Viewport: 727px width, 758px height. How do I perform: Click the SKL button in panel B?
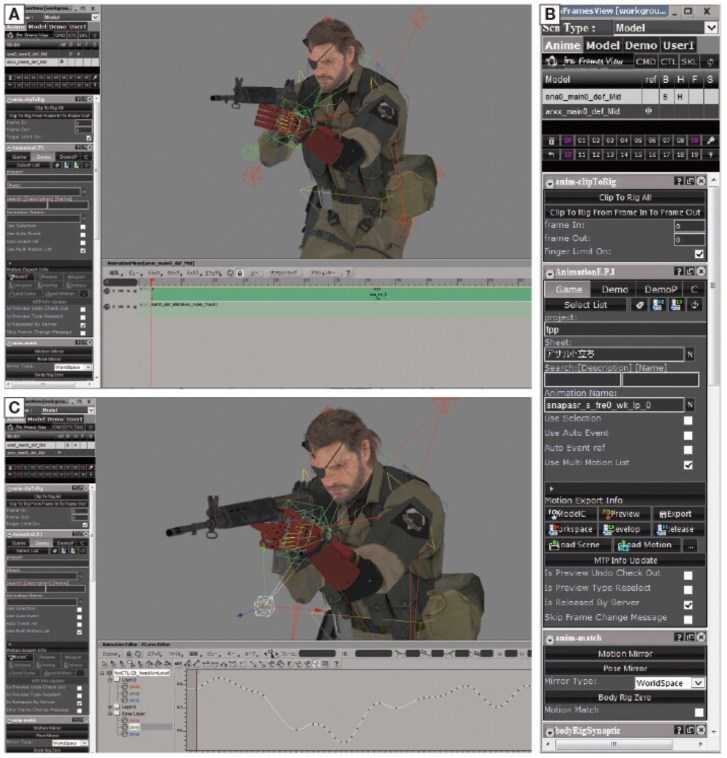pos(688,61)
